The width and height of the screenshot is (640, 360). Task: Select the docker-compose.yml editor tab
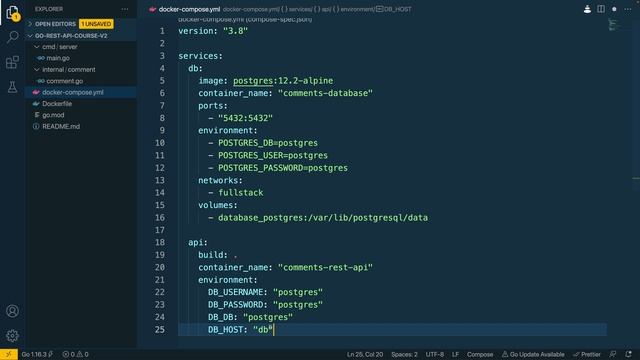189,9
